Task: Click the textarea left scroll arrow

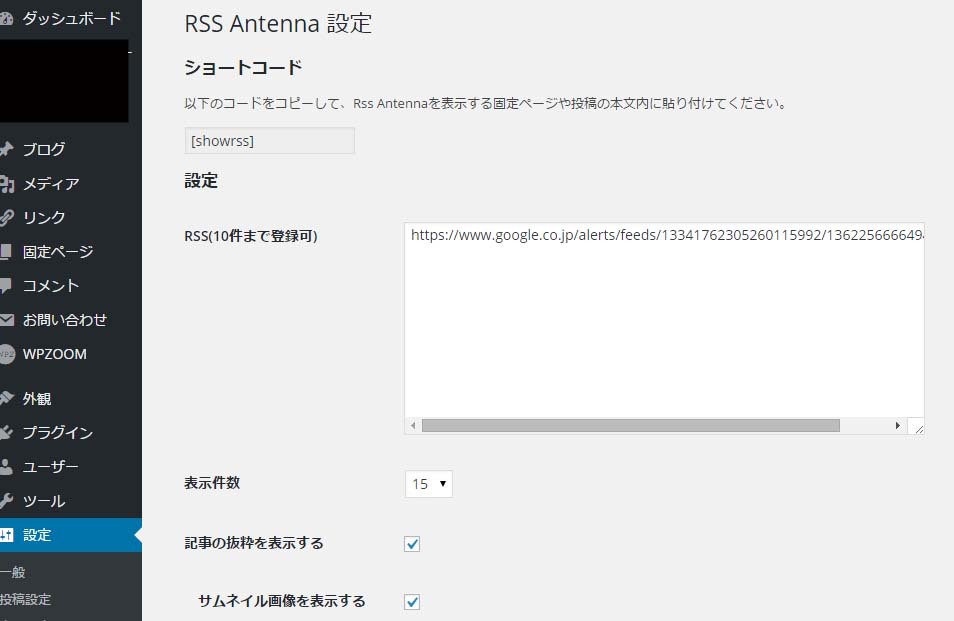Action: (413, 426)
